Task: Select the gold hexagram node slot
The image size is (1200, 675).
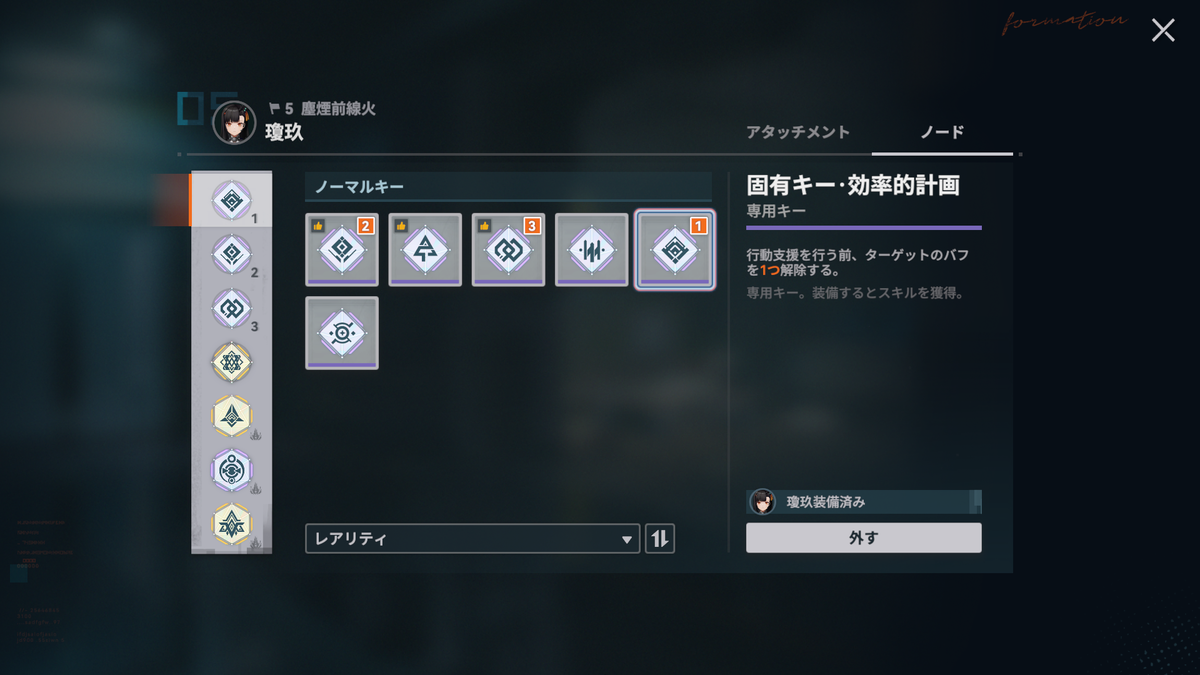Action: (231, 362)
